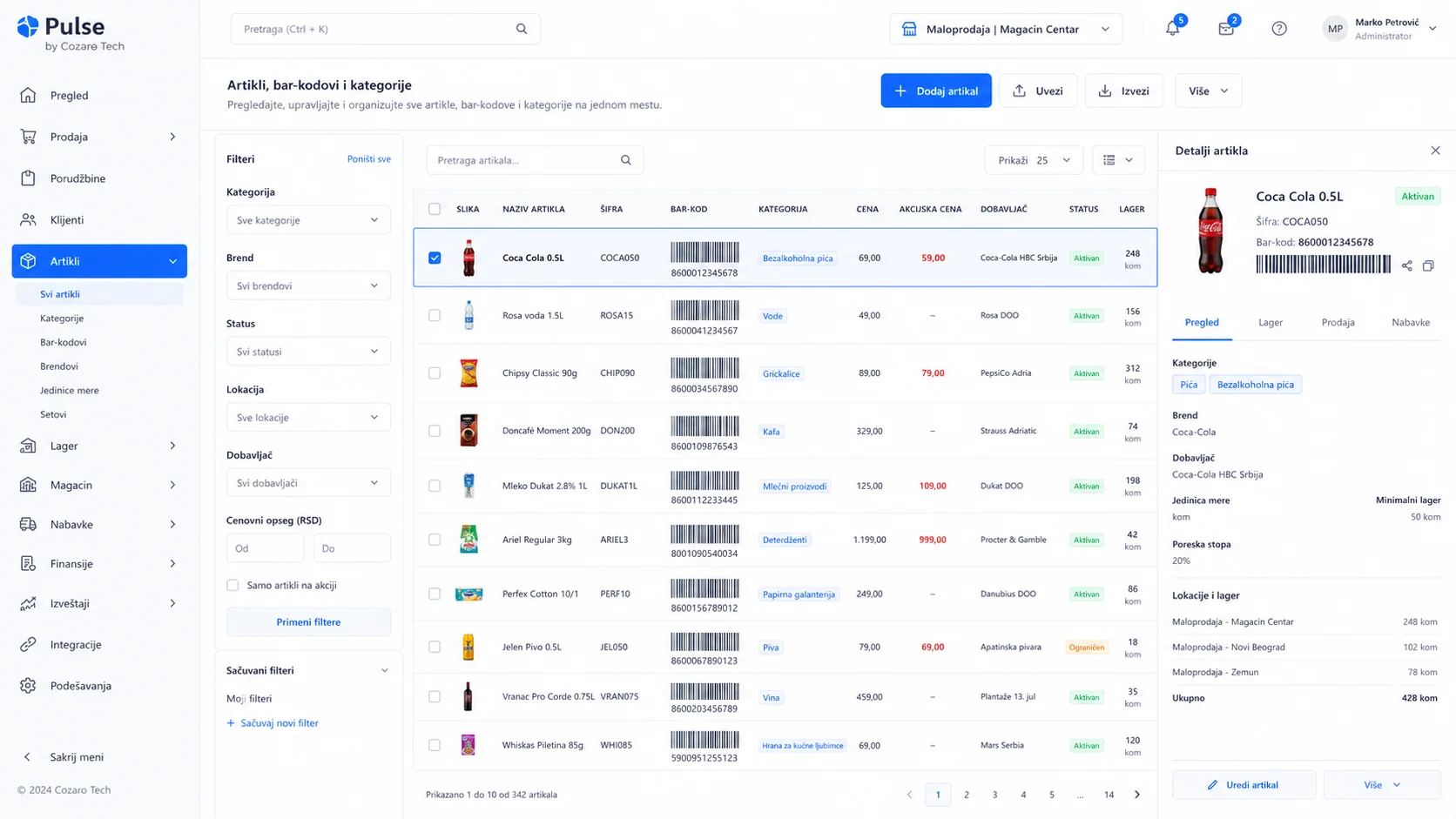Tick the Perfex Cotton 10/1 checkbox
1456x819 pixels.
pyautogui.click(x=435, y=594)
